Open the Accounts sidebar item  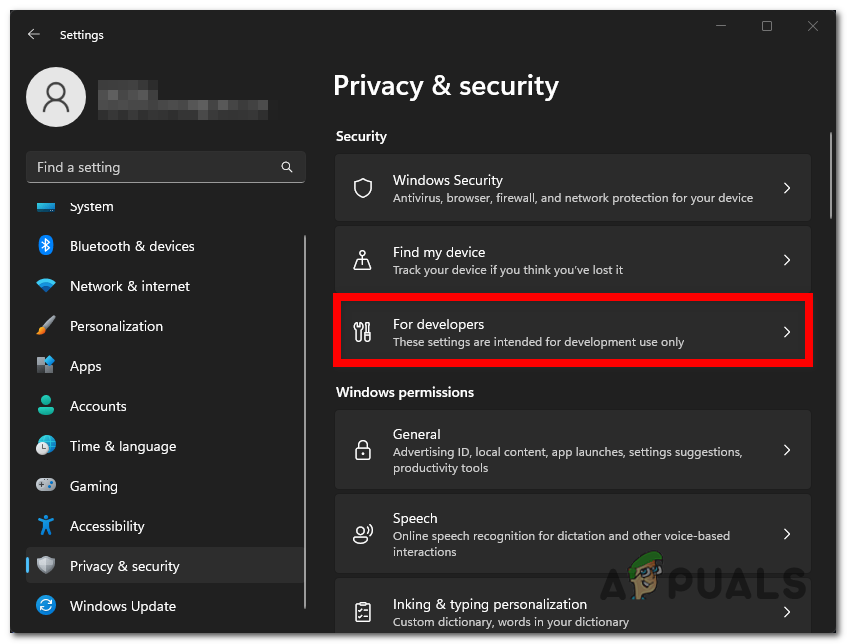pyautogui.click(x=98, y=406)
